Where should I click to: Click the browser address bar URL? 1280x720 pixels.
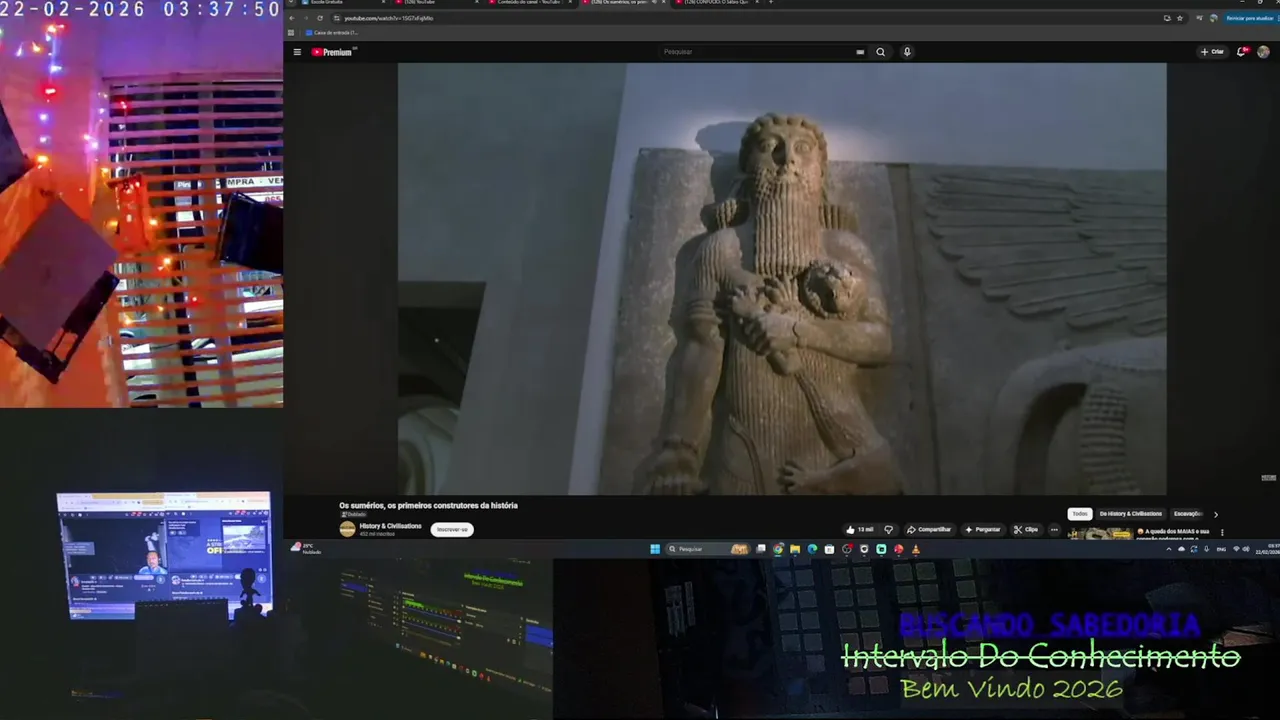tap(389, 18)
